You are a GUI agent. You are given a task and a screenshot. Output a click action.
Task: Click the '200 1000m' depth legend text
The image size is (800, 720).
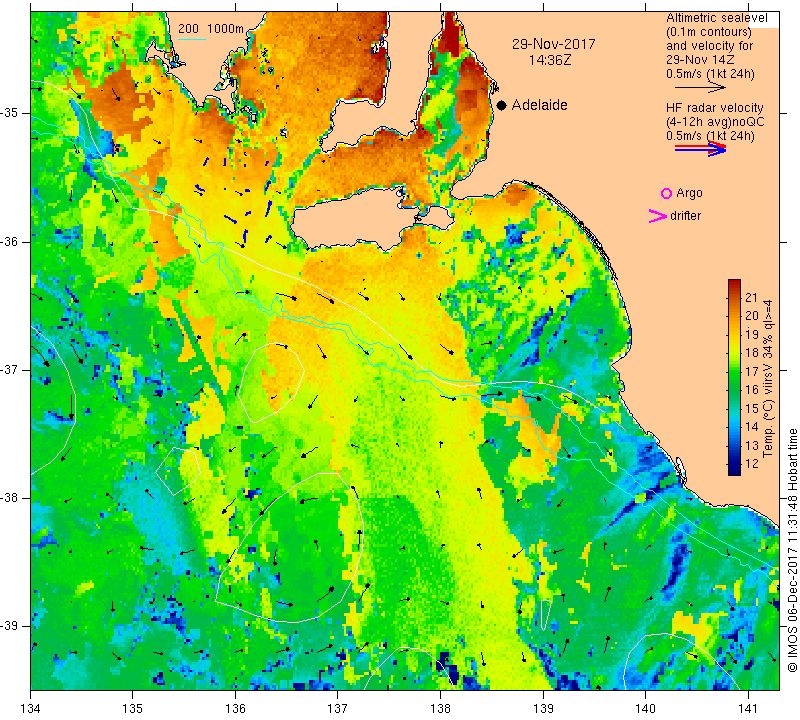211,29
